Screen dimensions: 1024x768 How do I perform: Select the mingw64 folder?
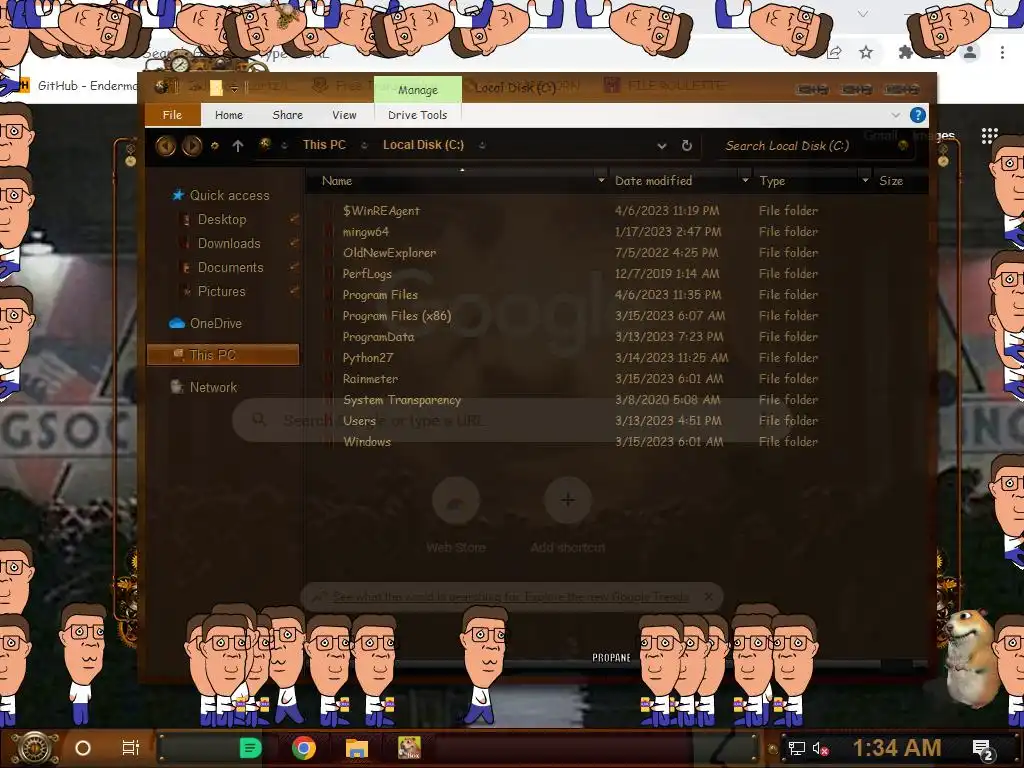(x=365, y=232)
